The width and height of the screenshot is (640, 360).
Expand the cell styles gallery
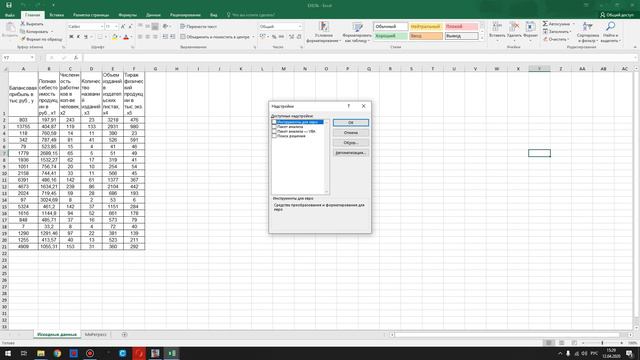482,38
